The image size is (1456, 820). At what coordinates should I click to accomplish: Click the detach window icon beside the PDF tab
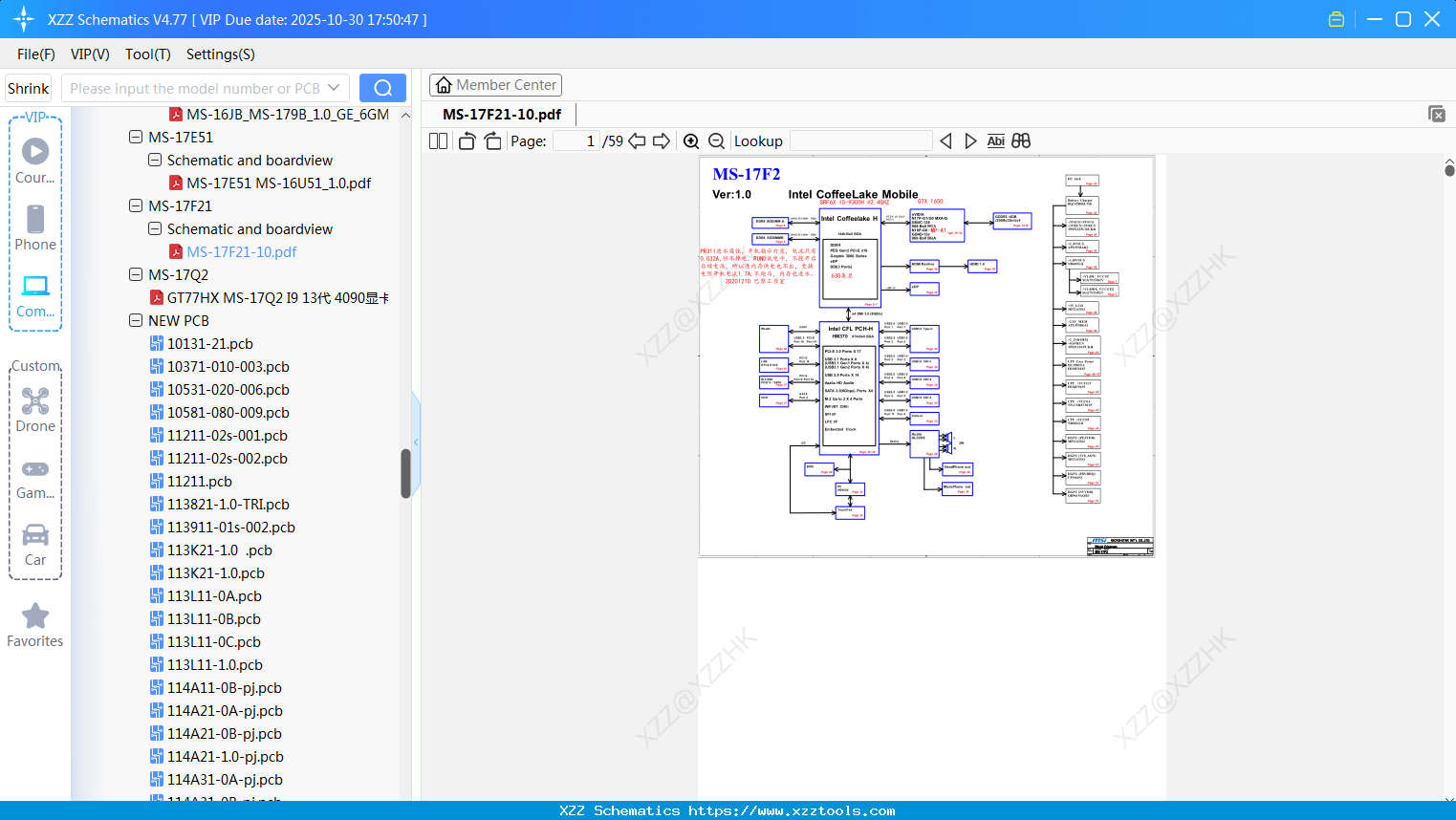pyautogui.click(x=1437, y=114)
